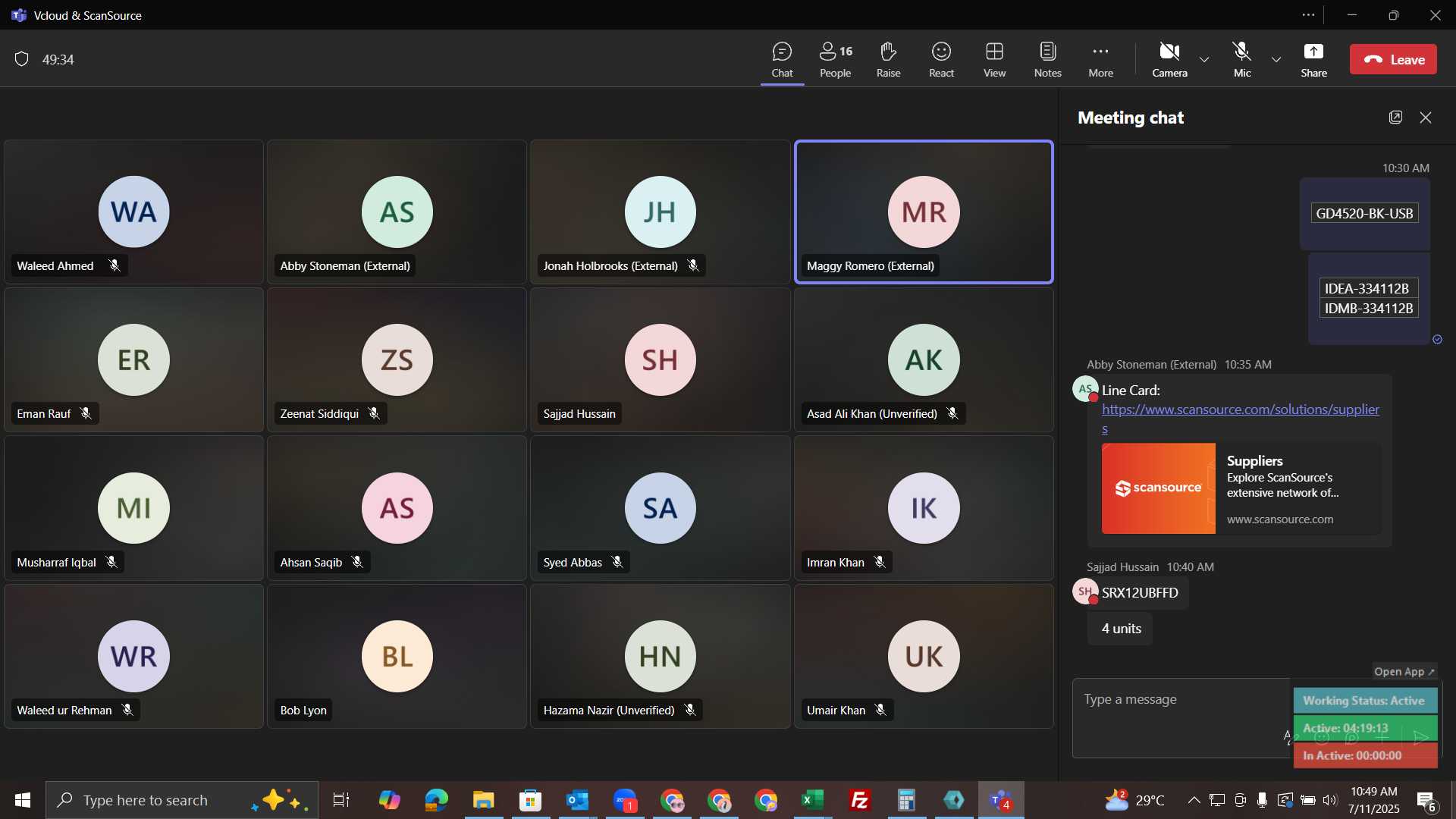This screenshot has width=1456, height=819.
Task: Select Waleed Ahmed's participant tile
Action: 133,212
